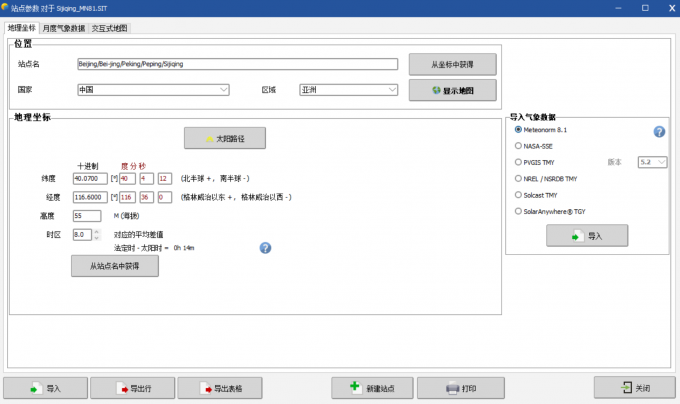Screen dimensions: 680x404
Task: Click the 显示地图 show map button
Action: [x=452, y=90]
